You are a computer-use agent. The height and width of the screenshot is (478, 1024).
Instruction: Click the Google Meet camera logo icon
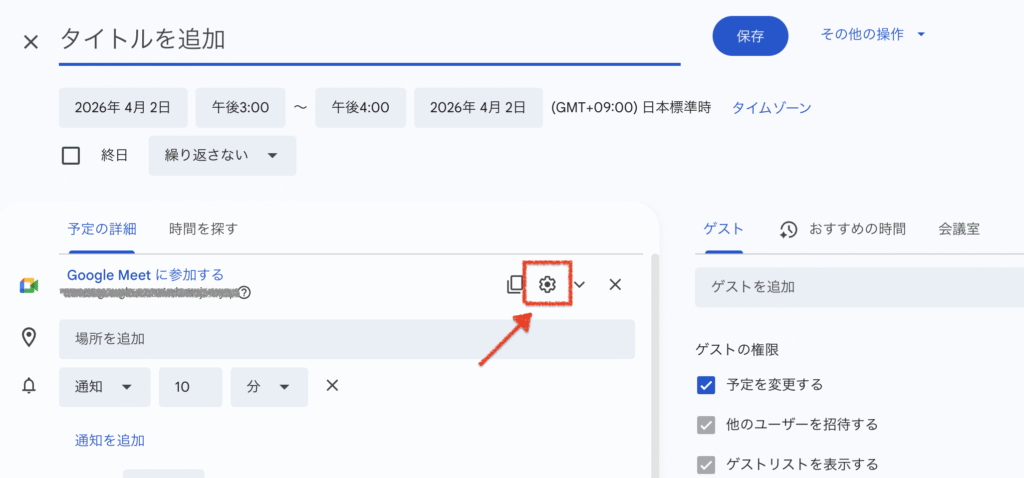click(29, 286)
